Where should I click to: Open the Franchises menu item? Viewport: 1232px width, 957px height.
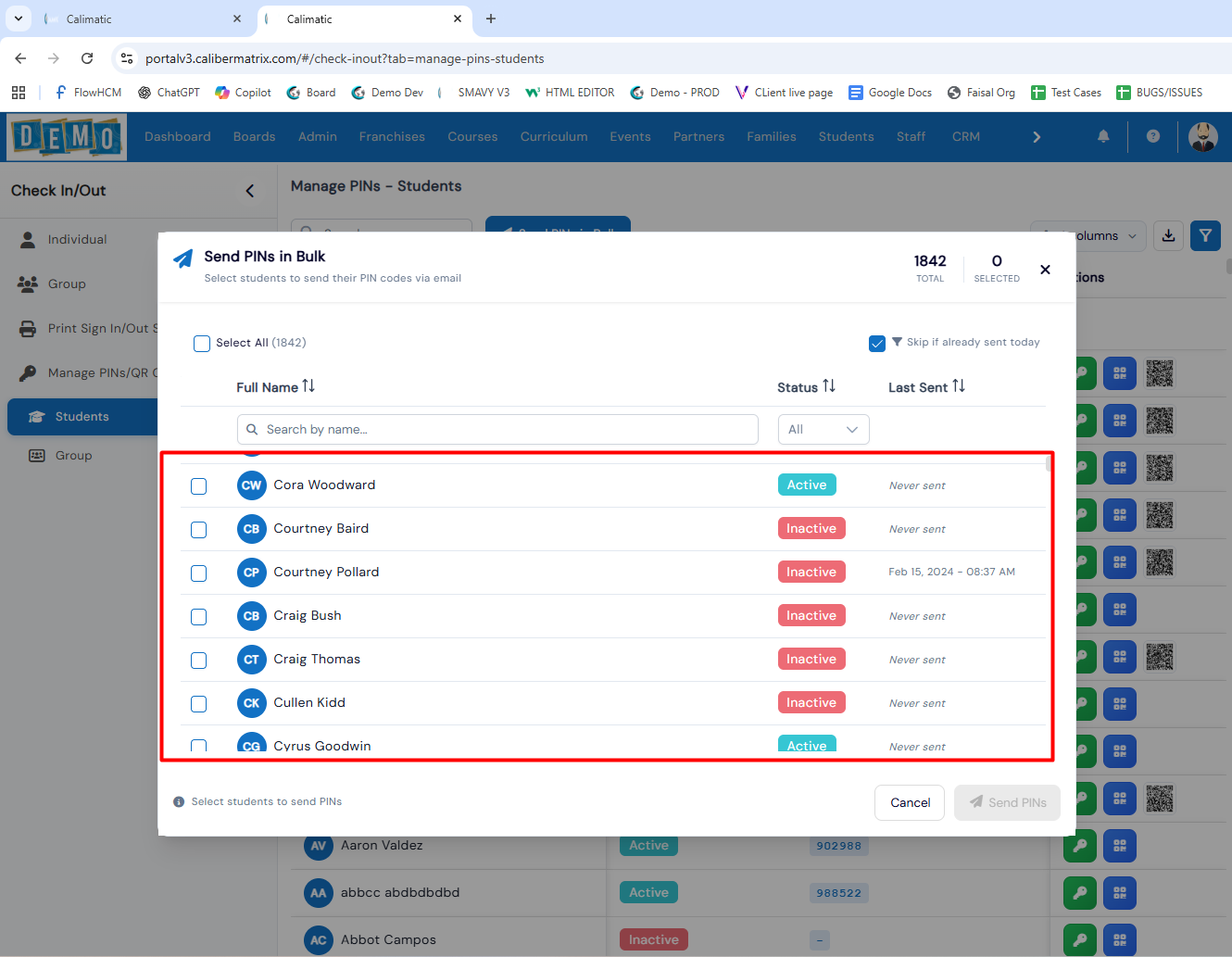pyautogui.click(x=392, y=136)
